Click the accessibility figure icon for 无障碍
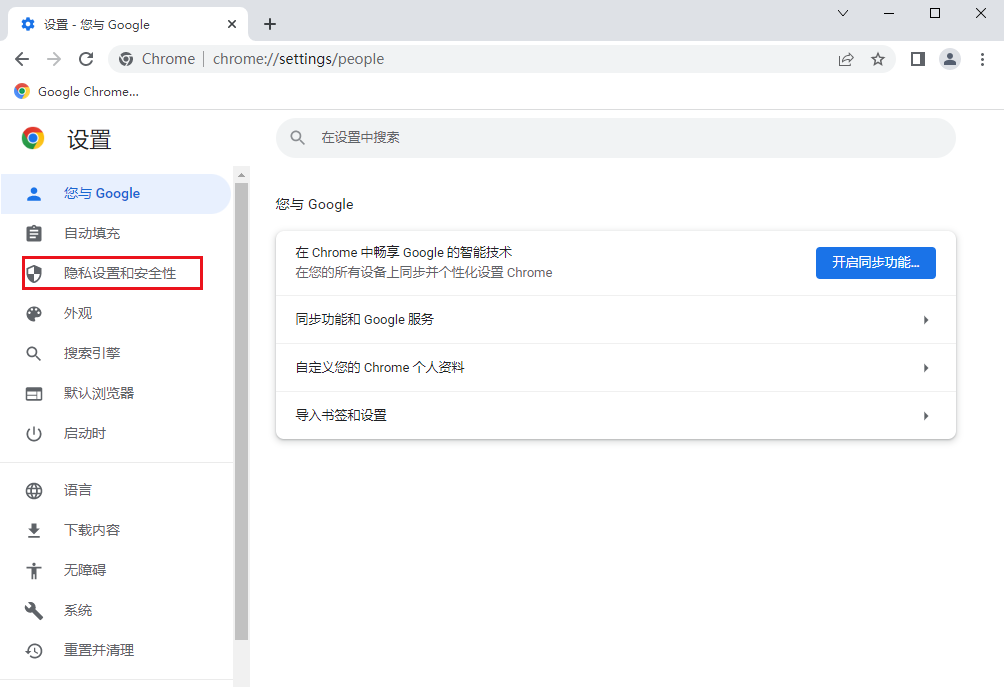1004x687 pixels. (x=34, y=570)
